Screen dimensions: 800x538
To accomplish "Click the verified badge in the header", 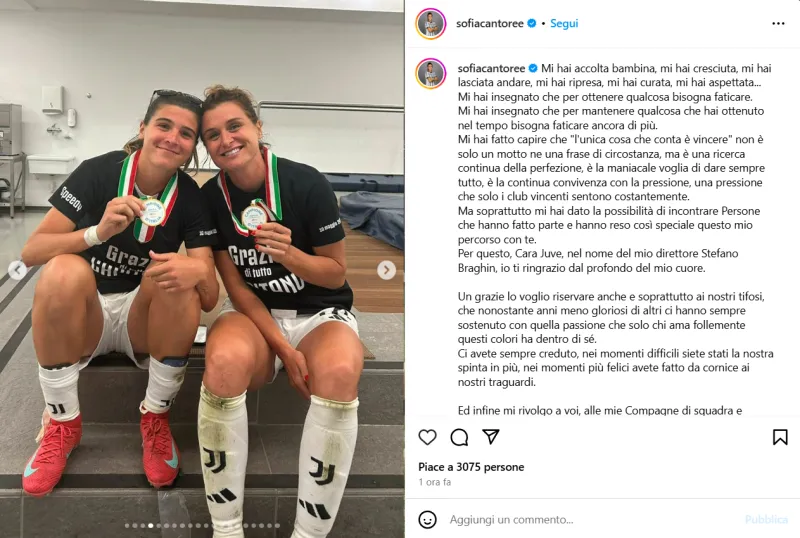I will [532, 23].
